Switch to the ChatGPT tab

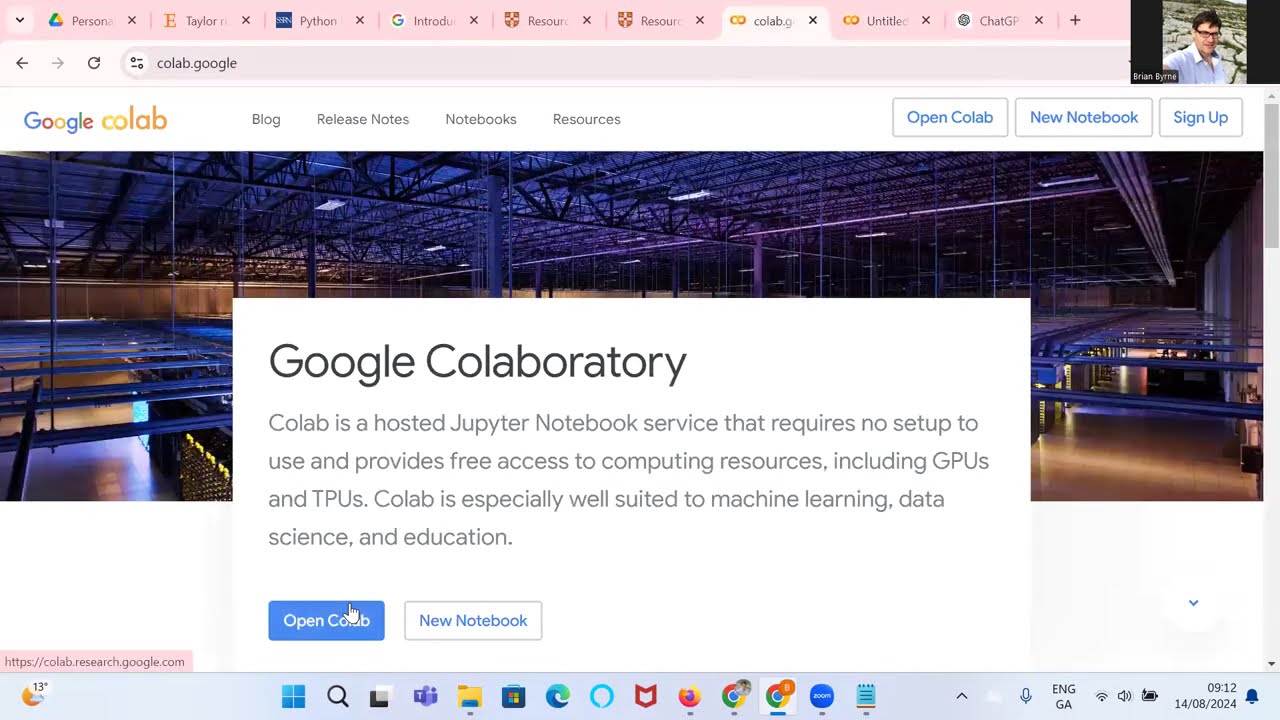point(1001,20)
